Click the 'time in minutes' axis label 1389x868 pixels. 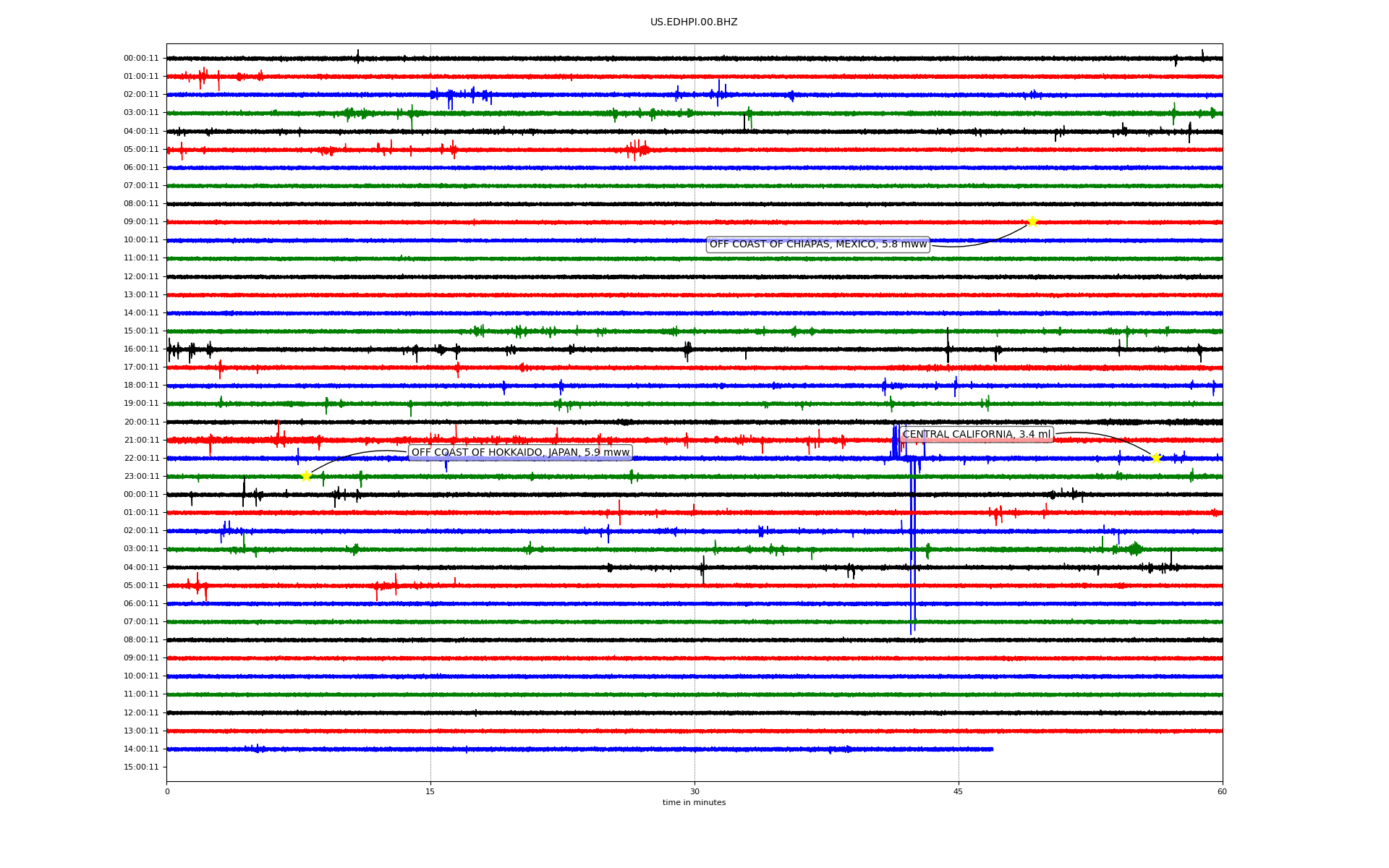(x=694, y=803)
